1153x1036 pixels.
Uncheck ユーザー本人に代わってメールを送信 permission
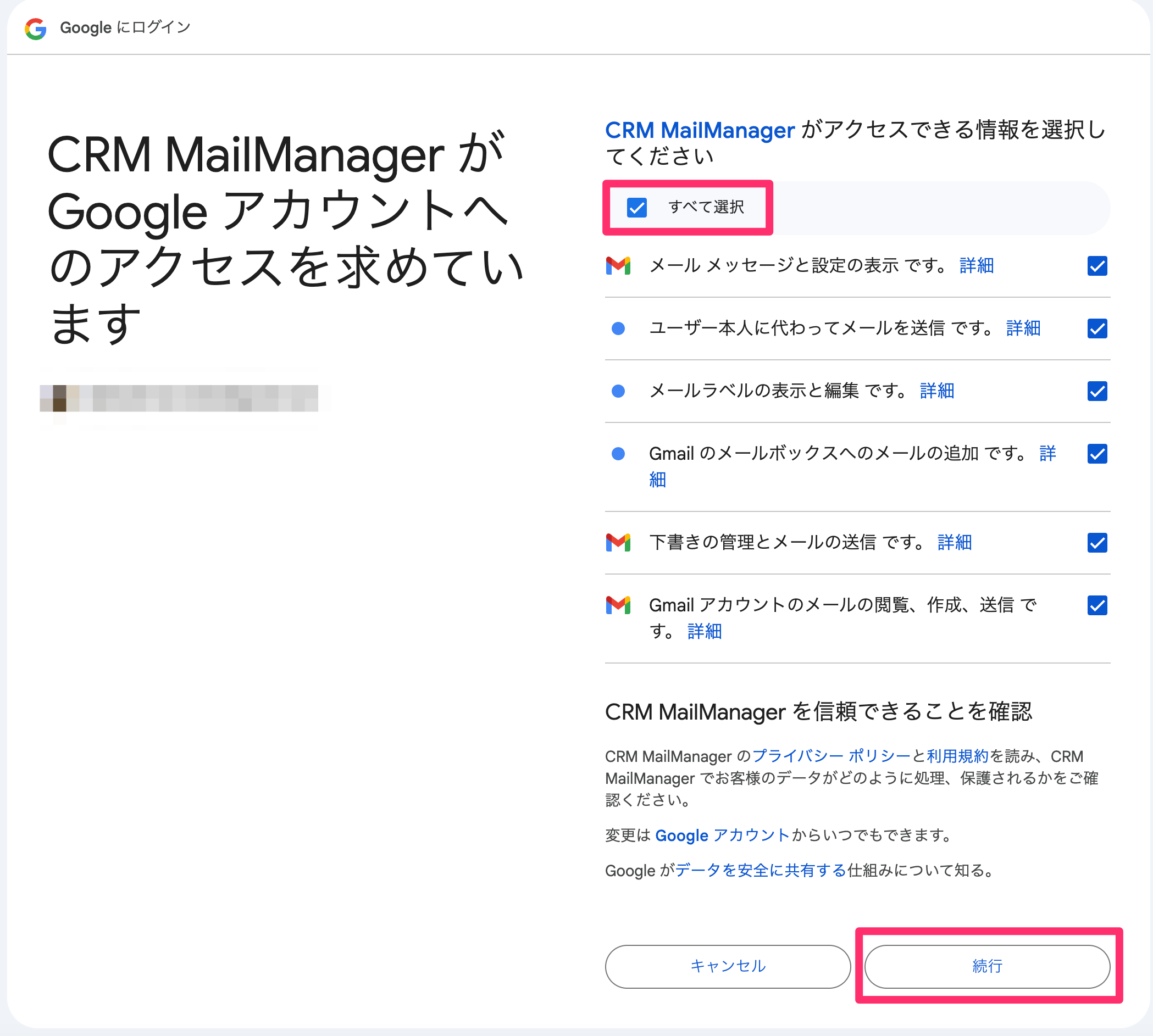1097,328
